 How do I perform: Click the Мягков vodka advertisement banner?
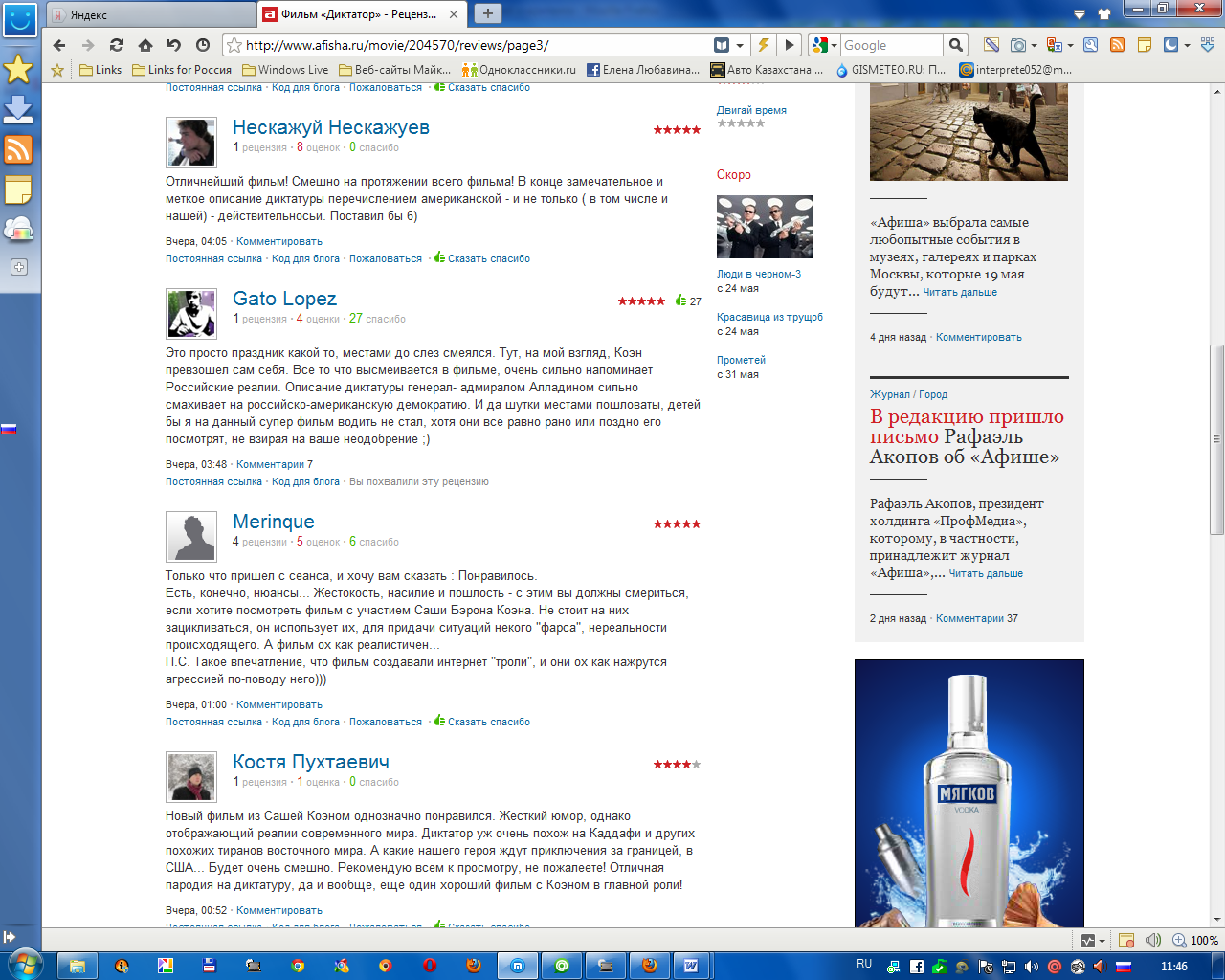[x=969, y=793]
